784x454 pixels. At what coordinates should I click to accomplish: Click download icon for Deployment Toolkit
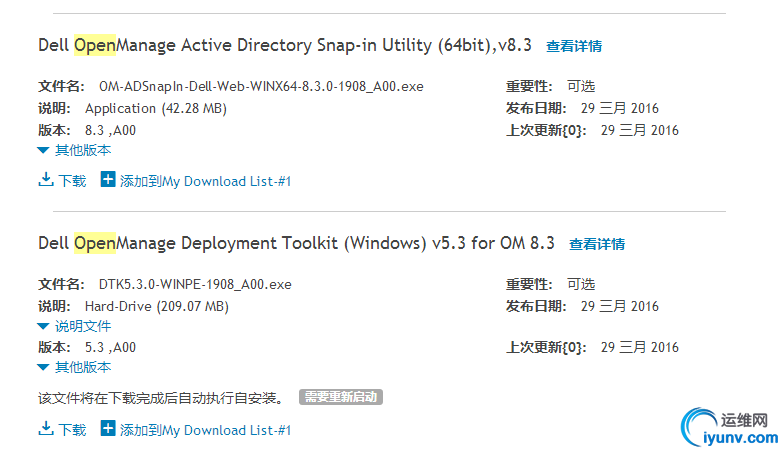(x=46, y=428)
